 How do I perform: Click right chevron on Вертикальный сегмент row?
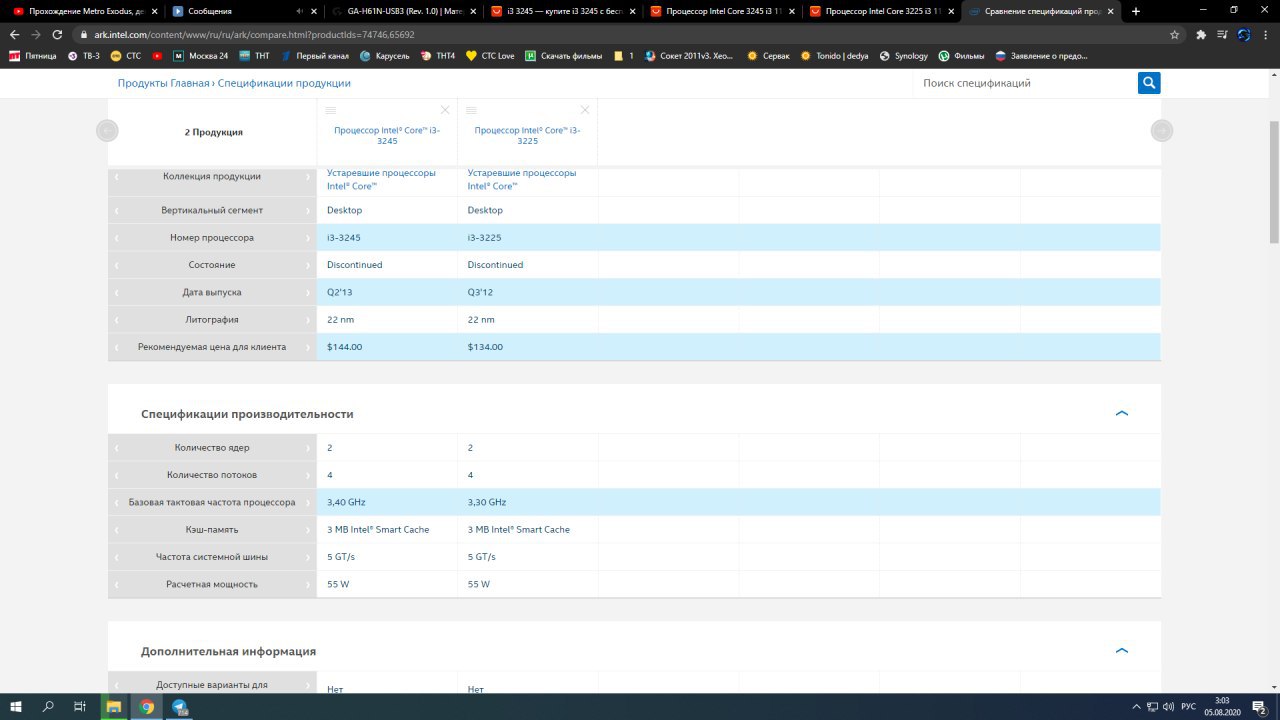[308, 211]
